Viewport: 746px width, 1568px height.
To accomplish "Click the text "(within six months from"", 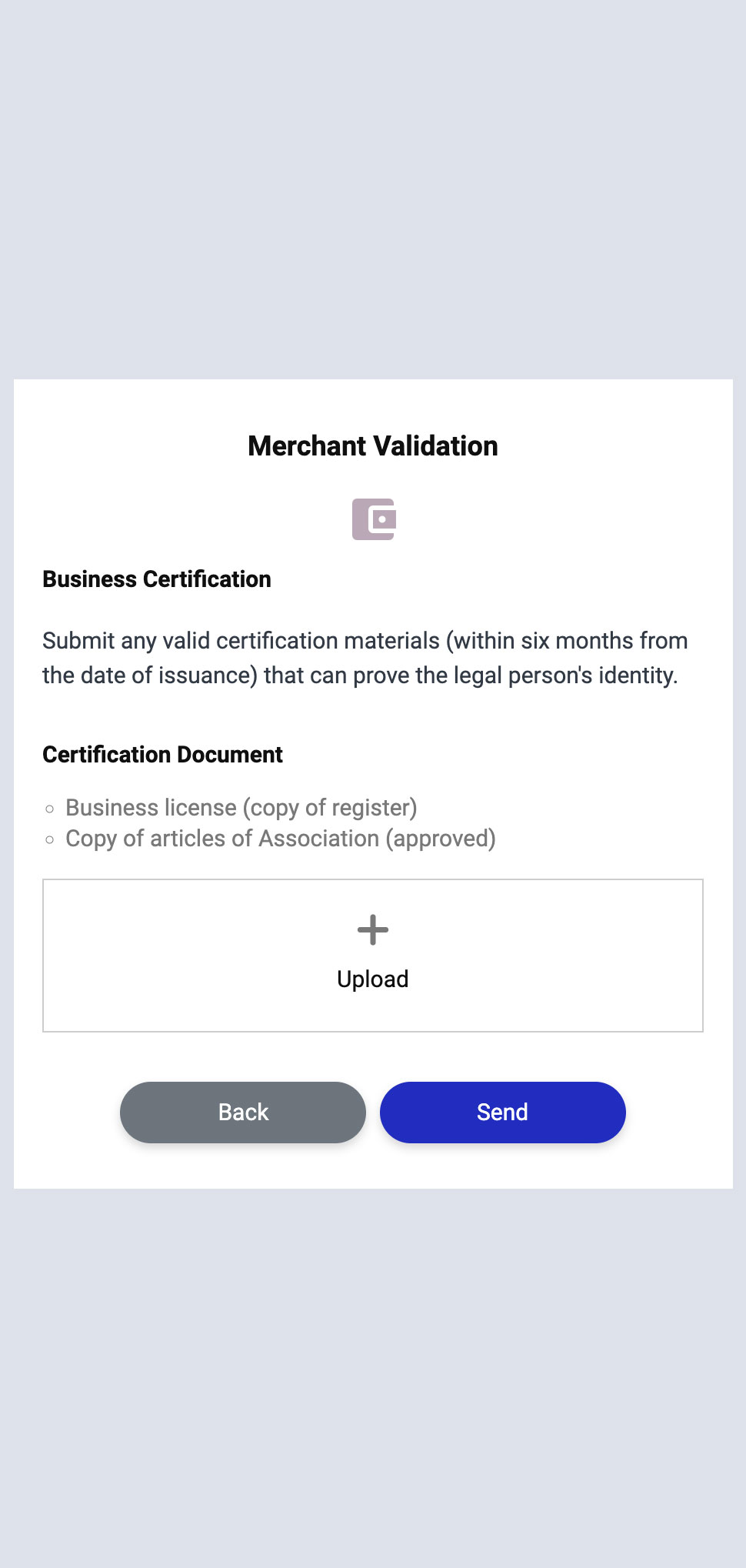I will [x=567, y=641].
